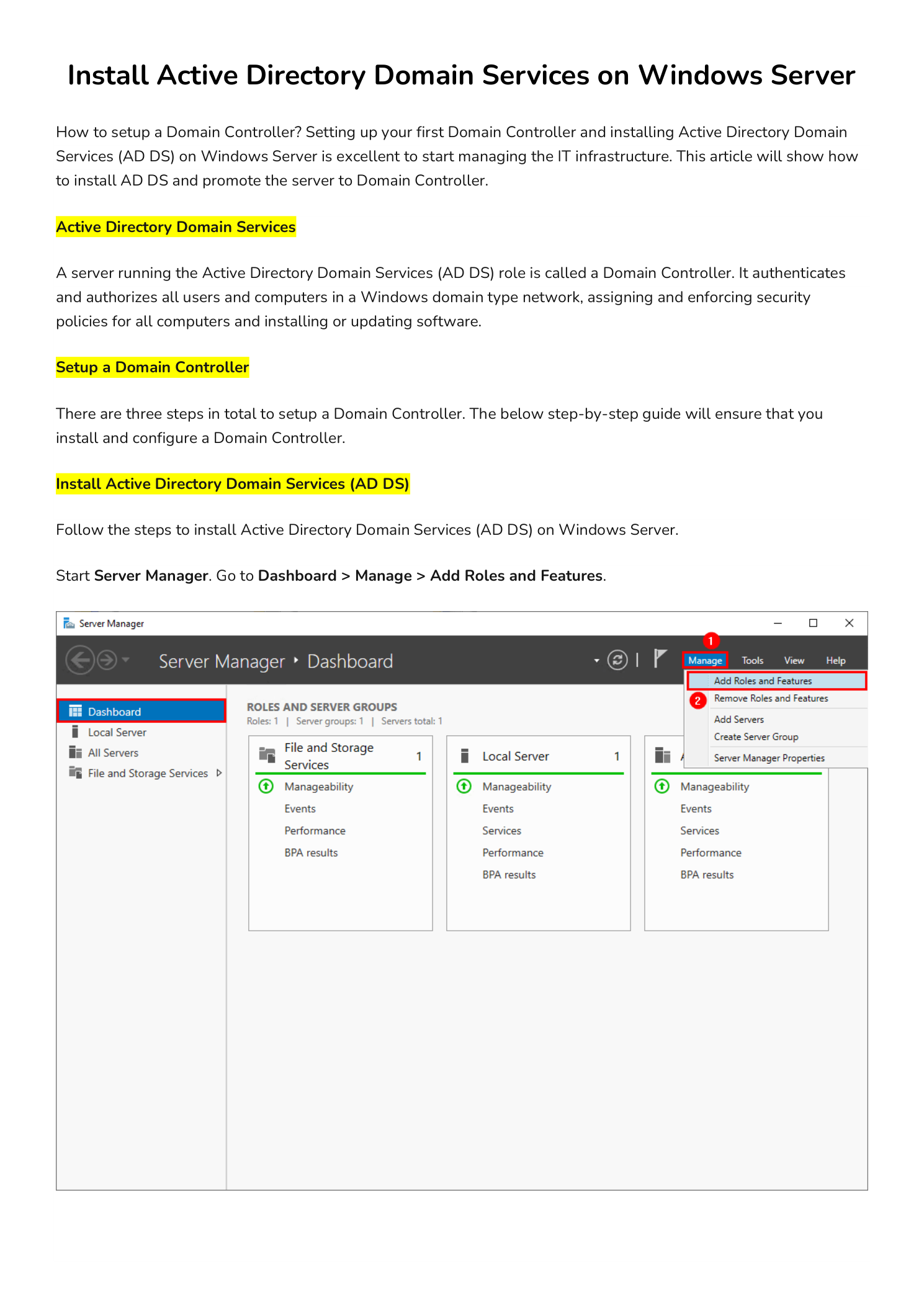Select File and Storage Services in sidebar
The width and height of the screenshot is (924, 1306).
(x=148, y=774)
